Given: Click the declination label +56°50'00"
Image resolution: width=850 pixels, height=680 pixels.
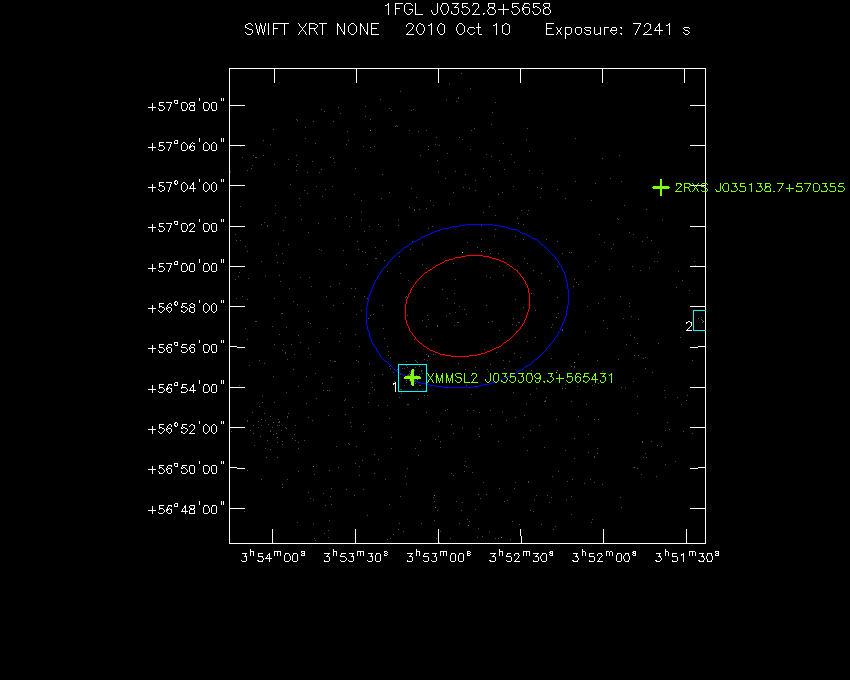Looking at the screenshot, I should 186,469.
